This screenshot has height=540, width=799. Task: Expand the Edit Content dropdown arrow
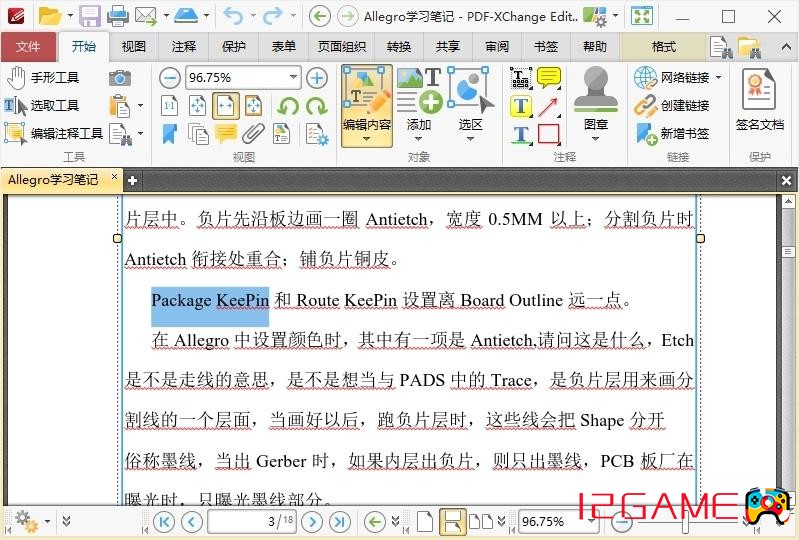click(x=366, y=139)
